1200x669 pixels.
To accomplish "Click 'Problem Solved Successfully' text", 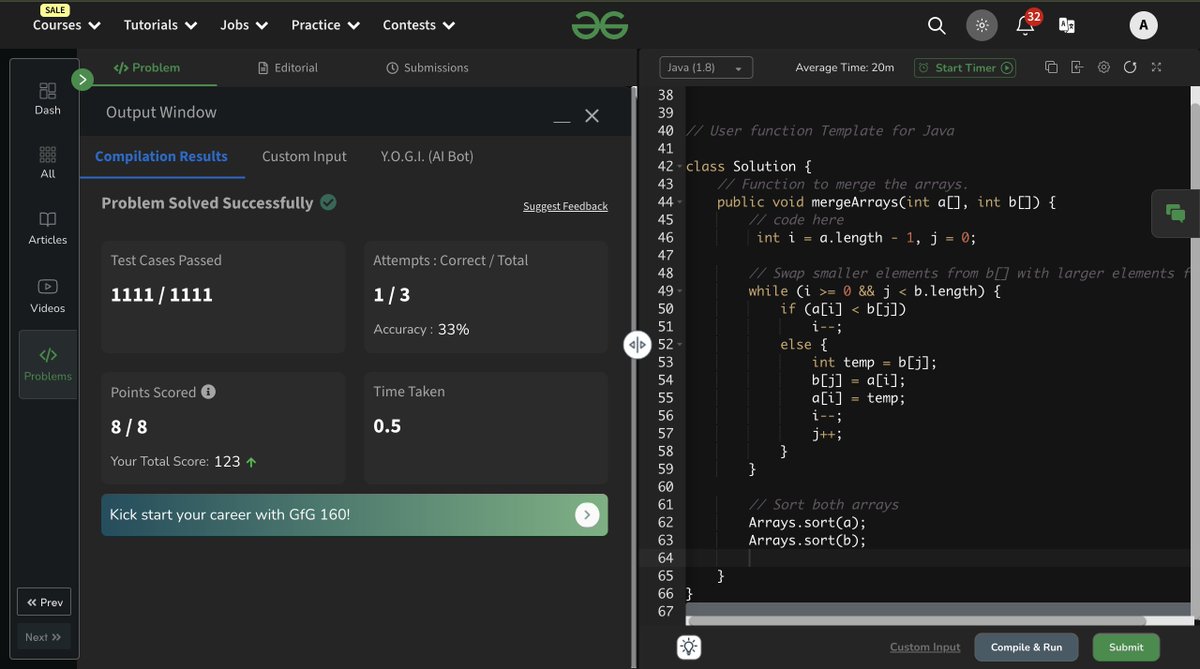I will click(207, 203).
